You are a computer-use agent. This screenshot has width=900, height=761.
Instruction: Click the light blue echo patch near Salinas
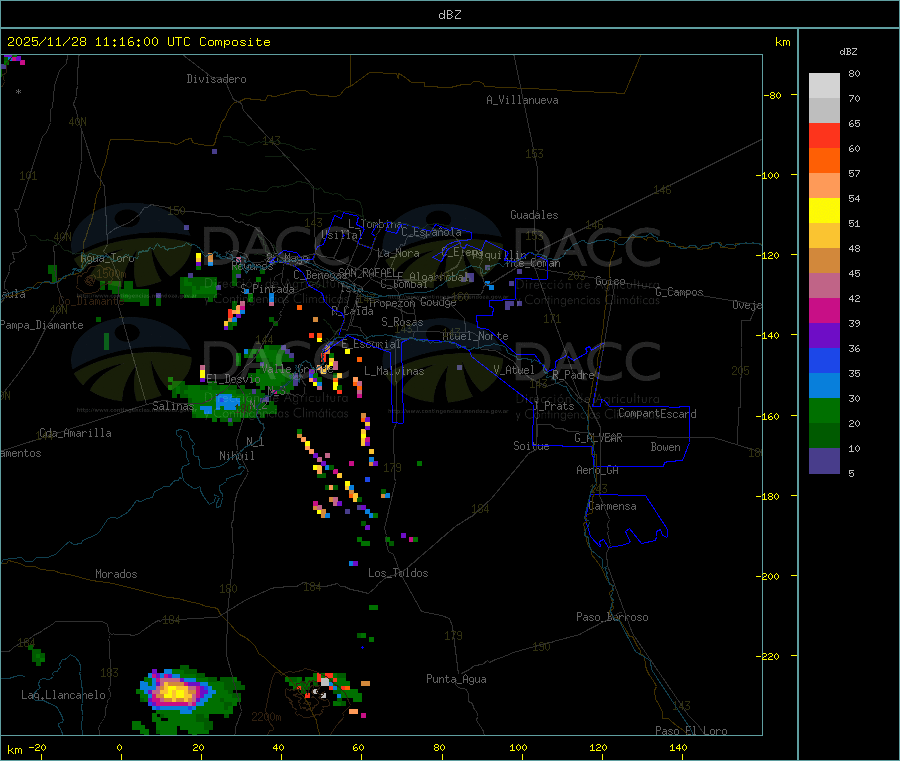(223, 402)
